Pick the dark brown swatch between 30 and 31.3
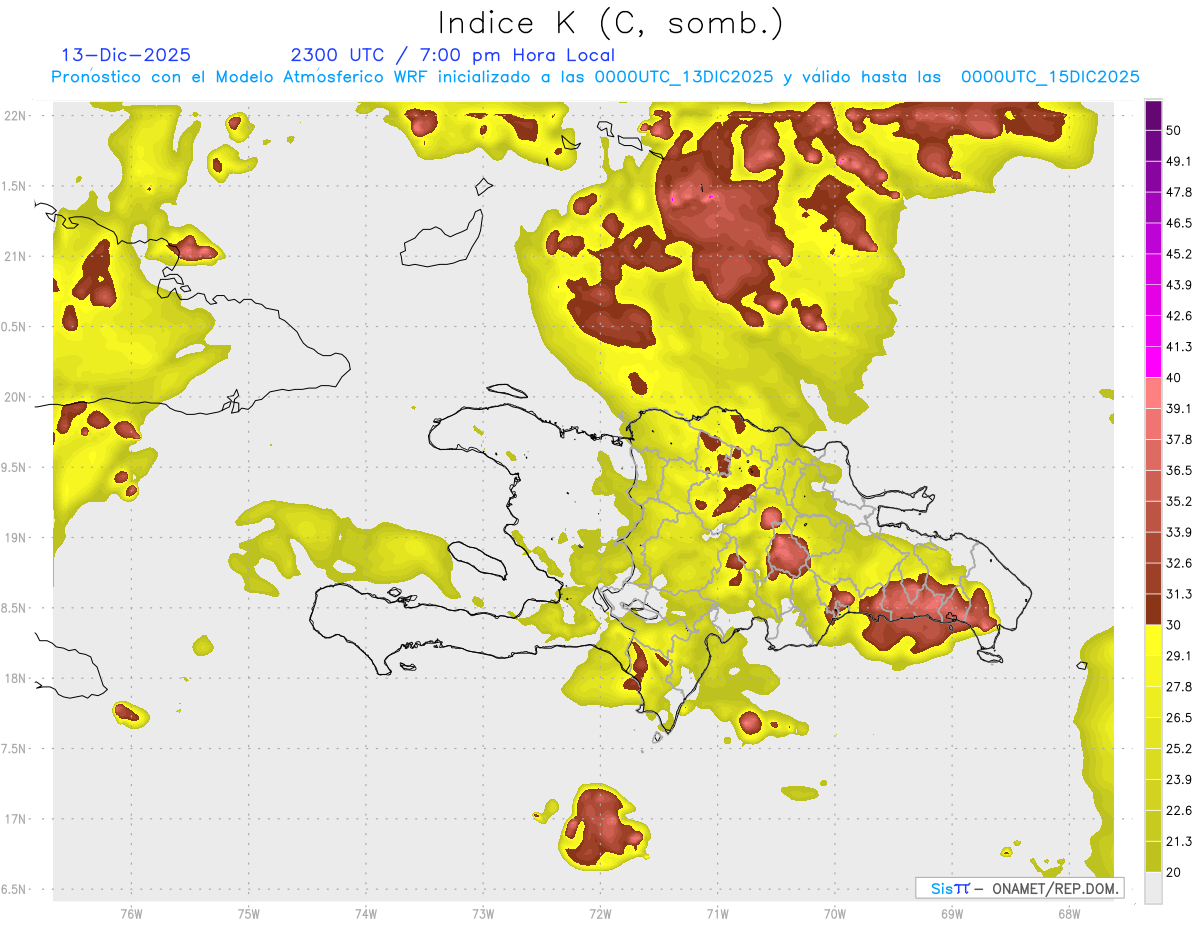1200x927 pixels. point(1153,610)
